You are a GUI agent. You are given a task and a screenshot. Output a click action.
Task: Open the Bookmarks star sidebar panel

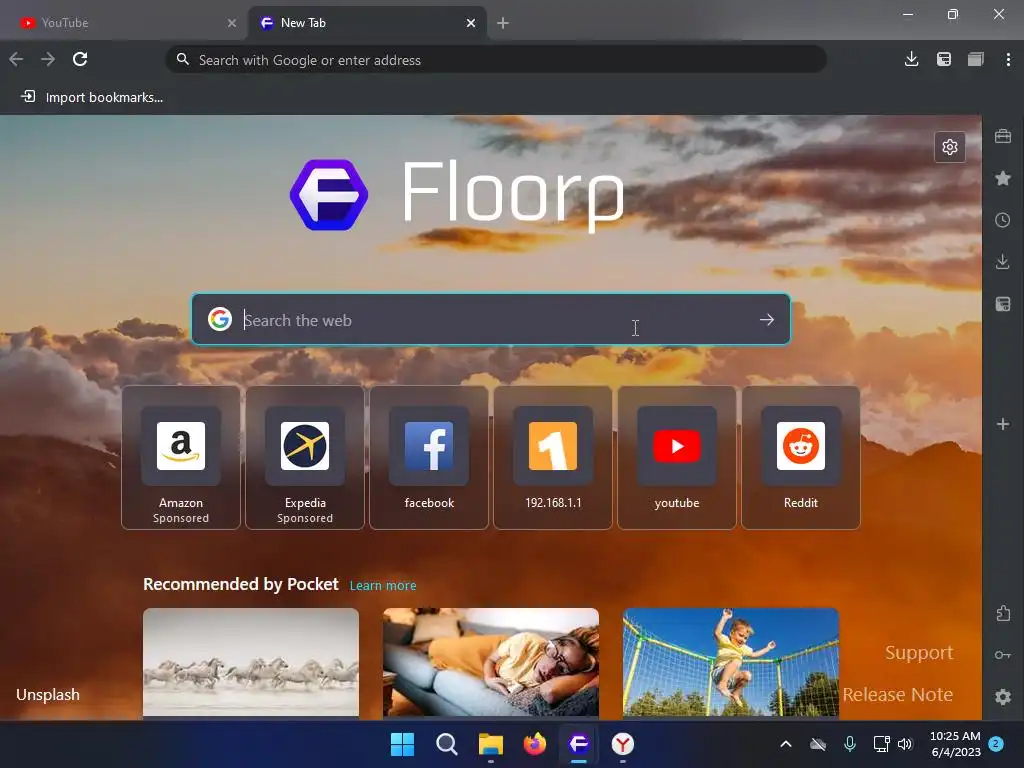(x=1003, y=178)
